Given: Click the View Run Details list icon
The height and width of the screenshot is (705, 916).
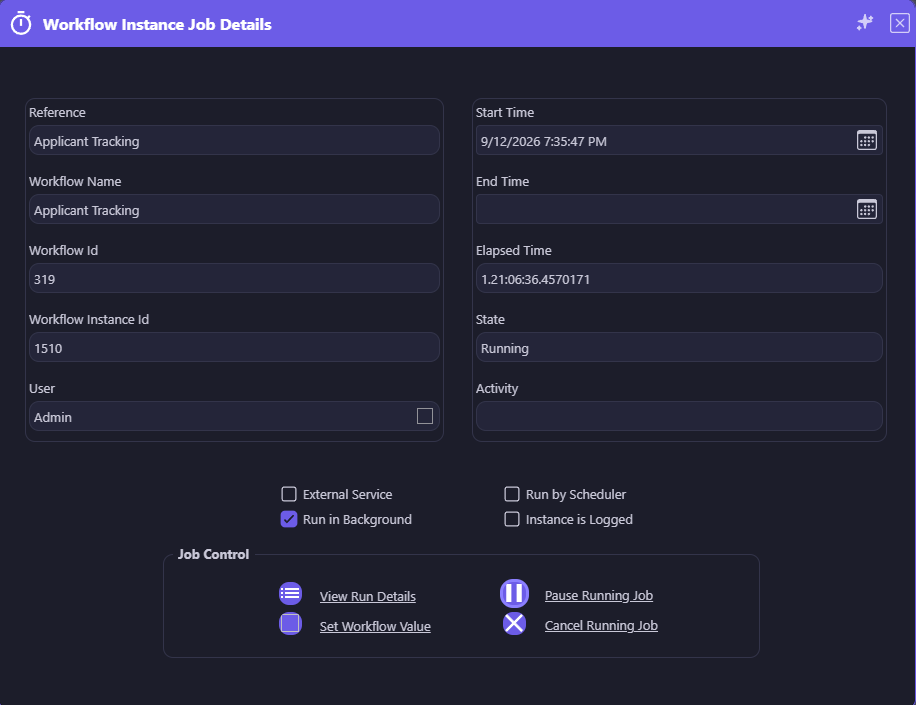Looking at the screenshot, I should click(x=290, y=593).
